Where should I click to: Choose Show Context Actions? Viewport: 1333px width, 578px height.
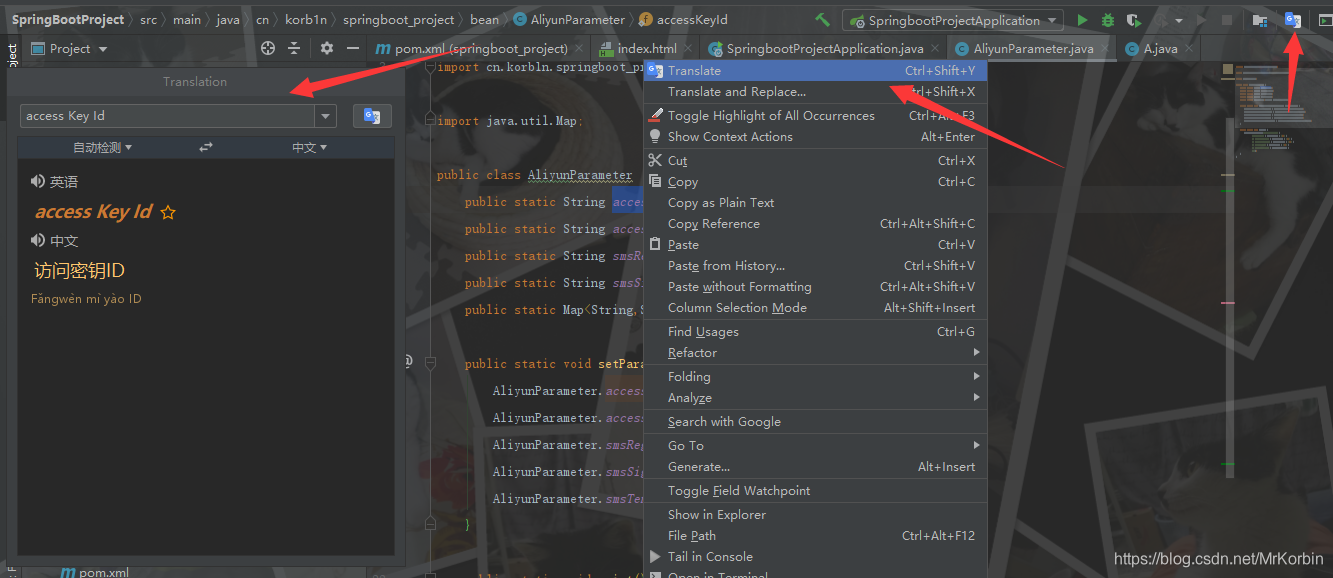pyautogui.click(x=815, y=136)
